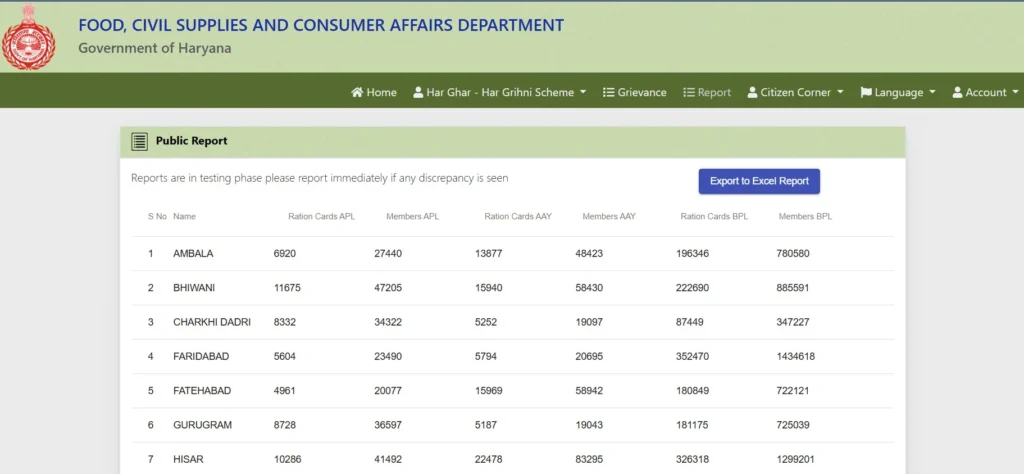The height and width of the screenshot is (474, 1024).
Task: Click the department title heading link
Action: 321,25
